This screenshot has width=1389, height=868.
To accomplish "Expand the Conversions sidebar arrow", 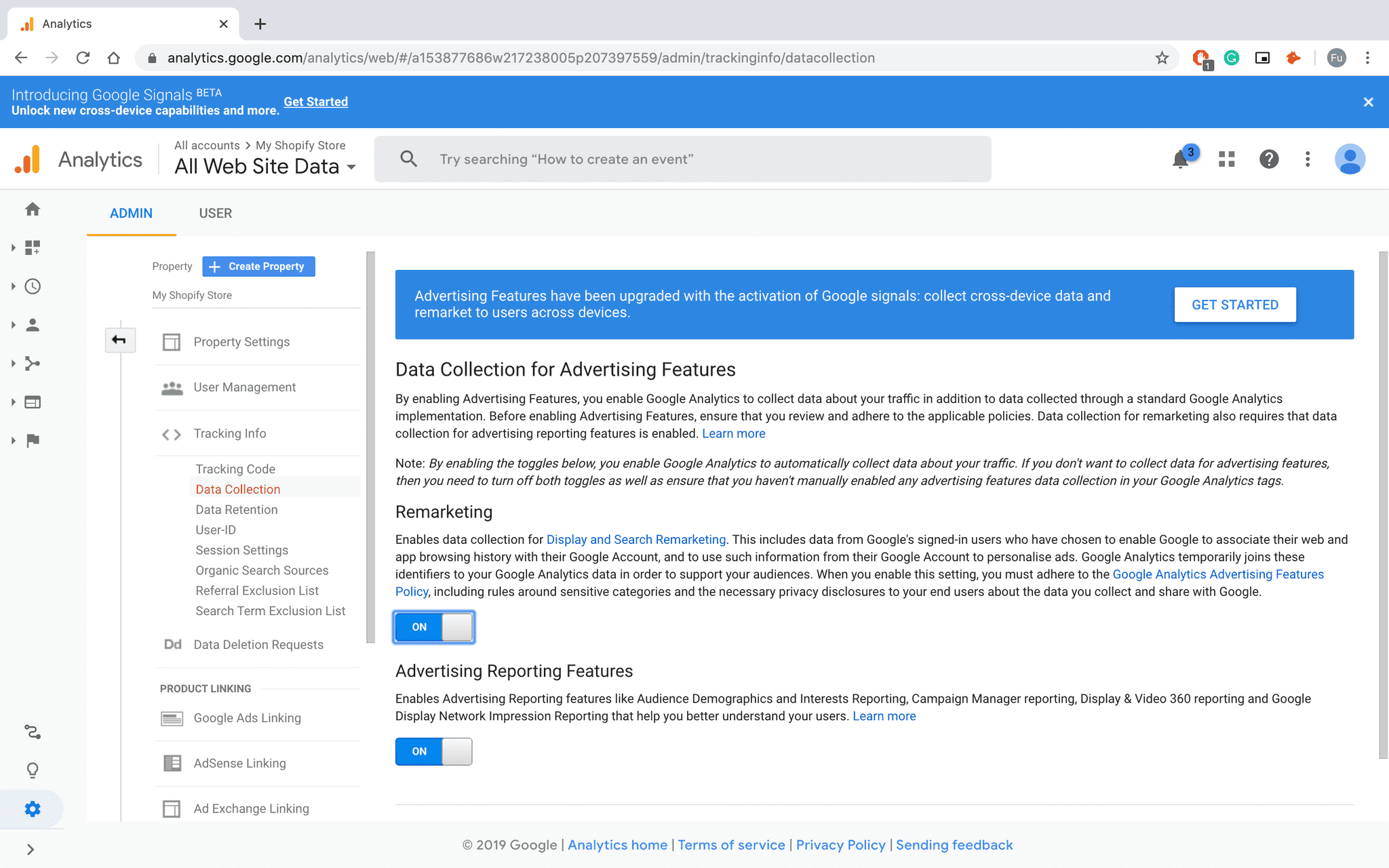I will [x=13, y=441].
